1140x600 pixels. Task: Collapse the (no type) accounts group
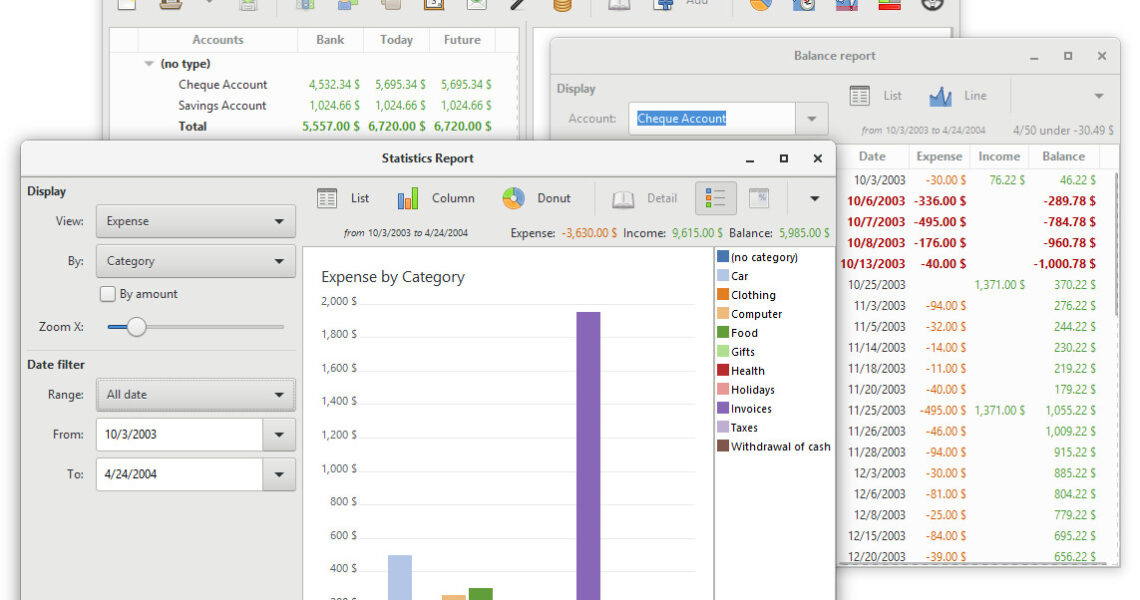[150, 63]
